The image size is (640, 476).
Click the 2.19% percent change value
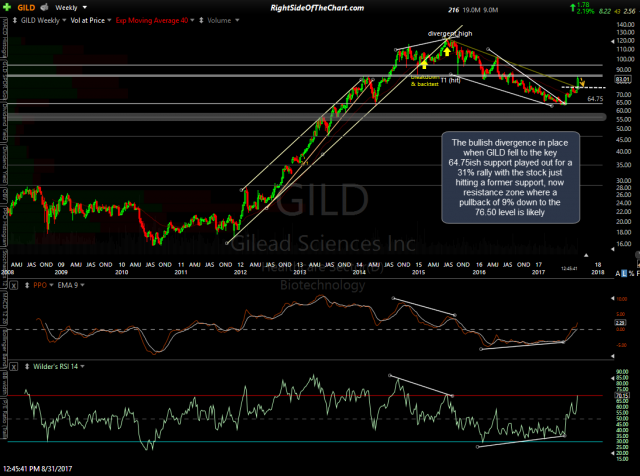585,11
